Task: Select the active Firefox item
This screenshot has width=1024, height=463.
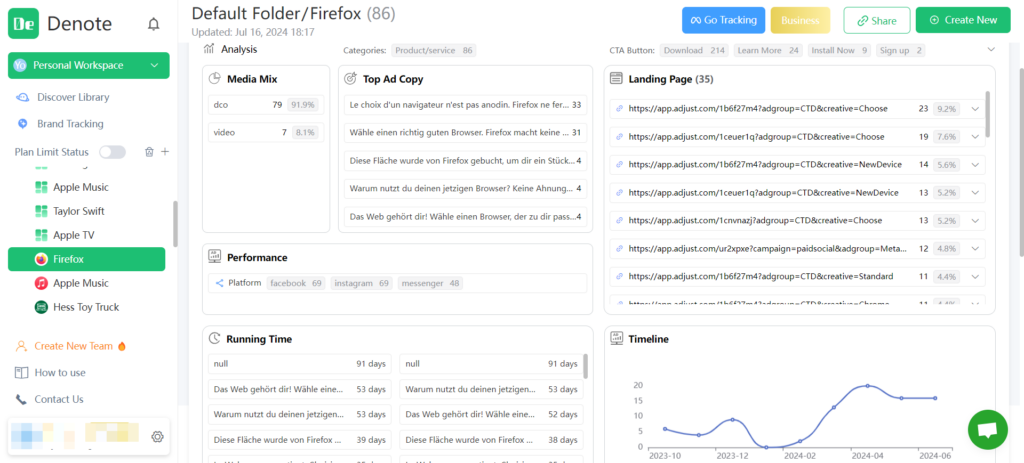Action: (x=86, y=259)
